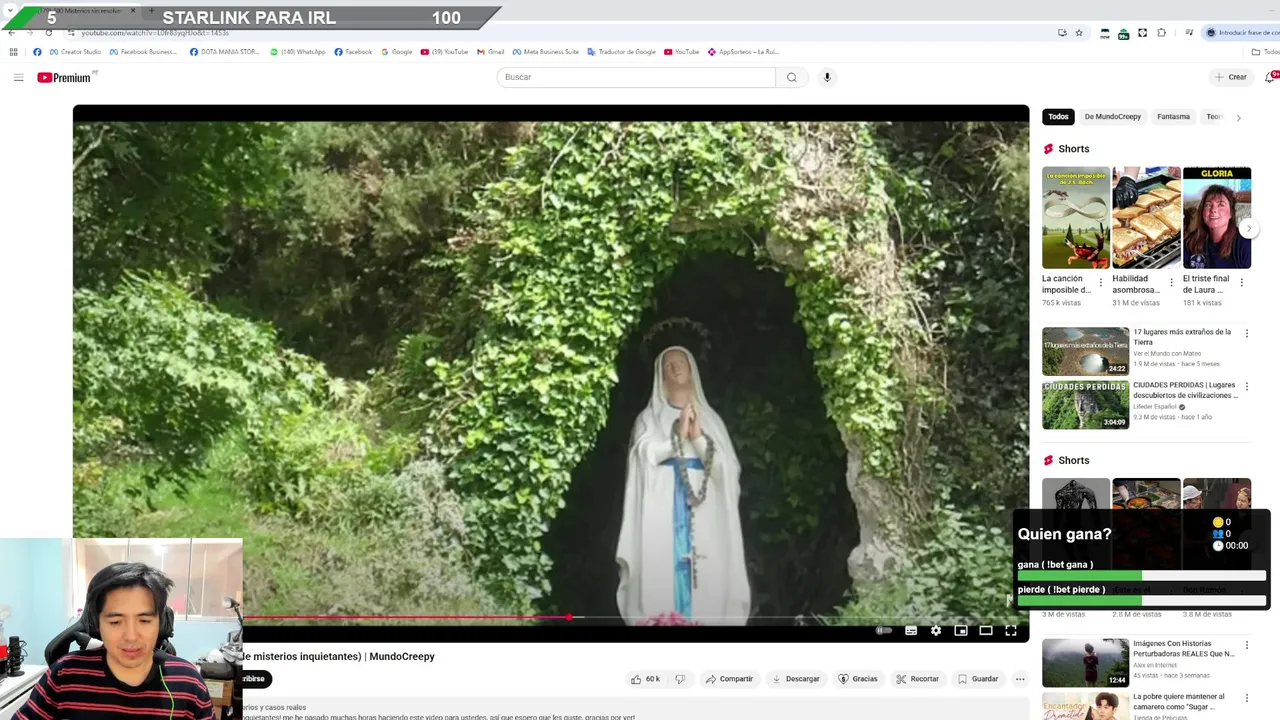Go back in browser navigation
Viewport: 1280px width, 720px height.
[11, 33]
